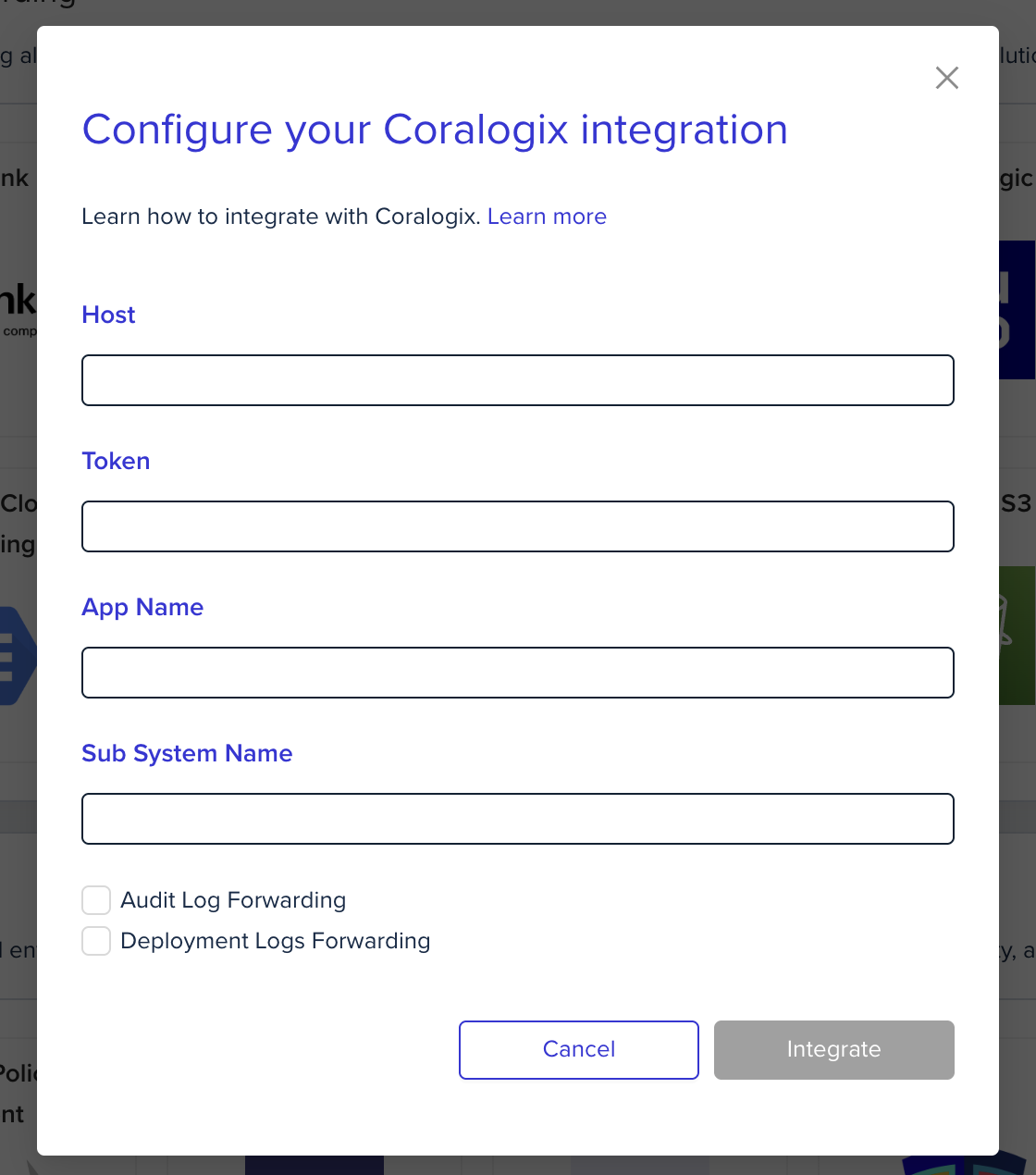The width and height of the screenshot is (1036, 1175).
Task: Click the App Name label
Action: click(142, 608)
